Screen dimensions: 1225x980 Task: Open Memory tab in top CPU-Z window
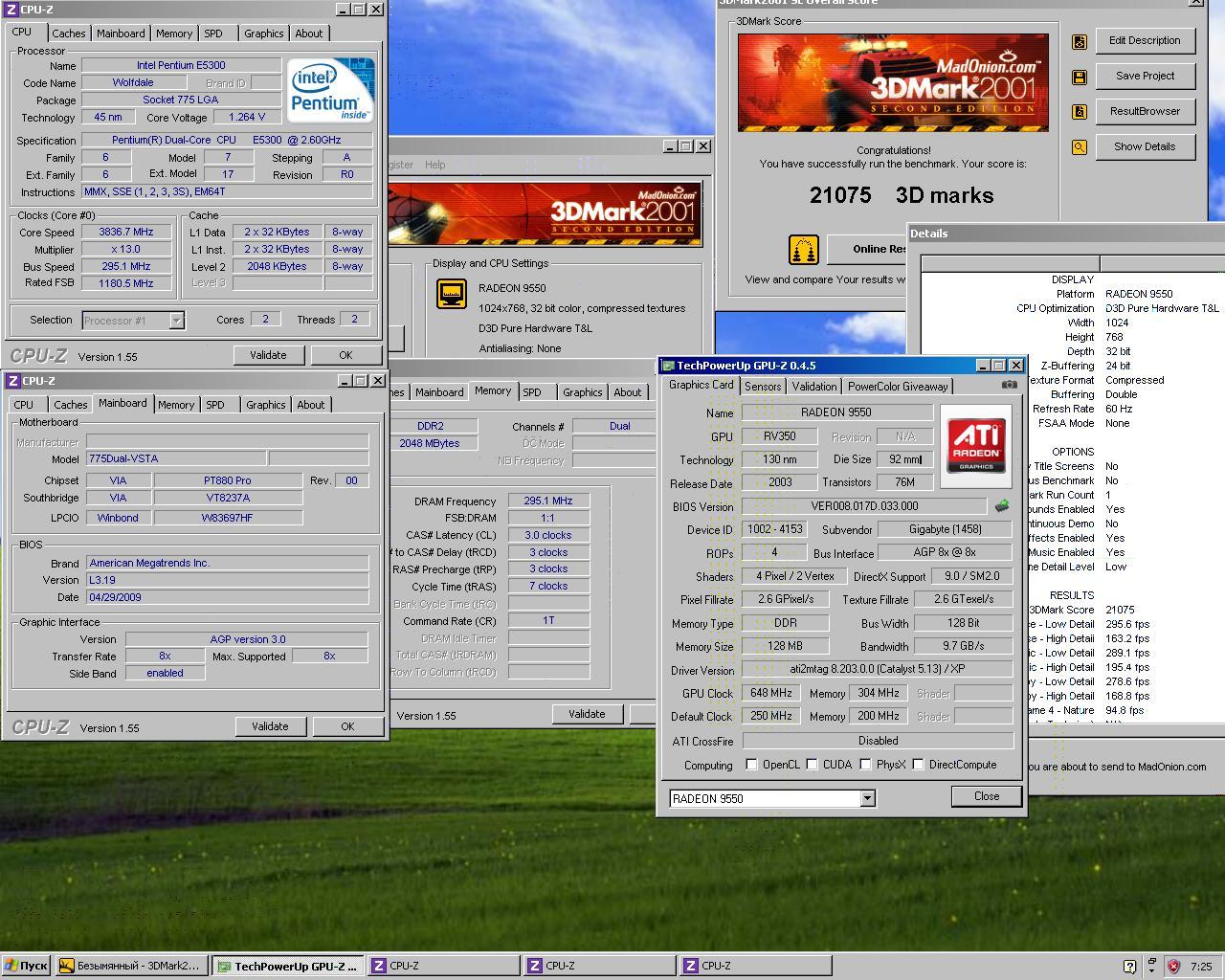(x=174, y=33)
